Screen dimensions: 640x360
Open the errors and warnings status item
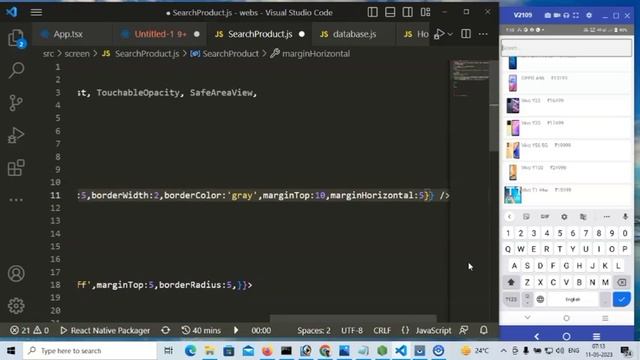coord(29,330)
